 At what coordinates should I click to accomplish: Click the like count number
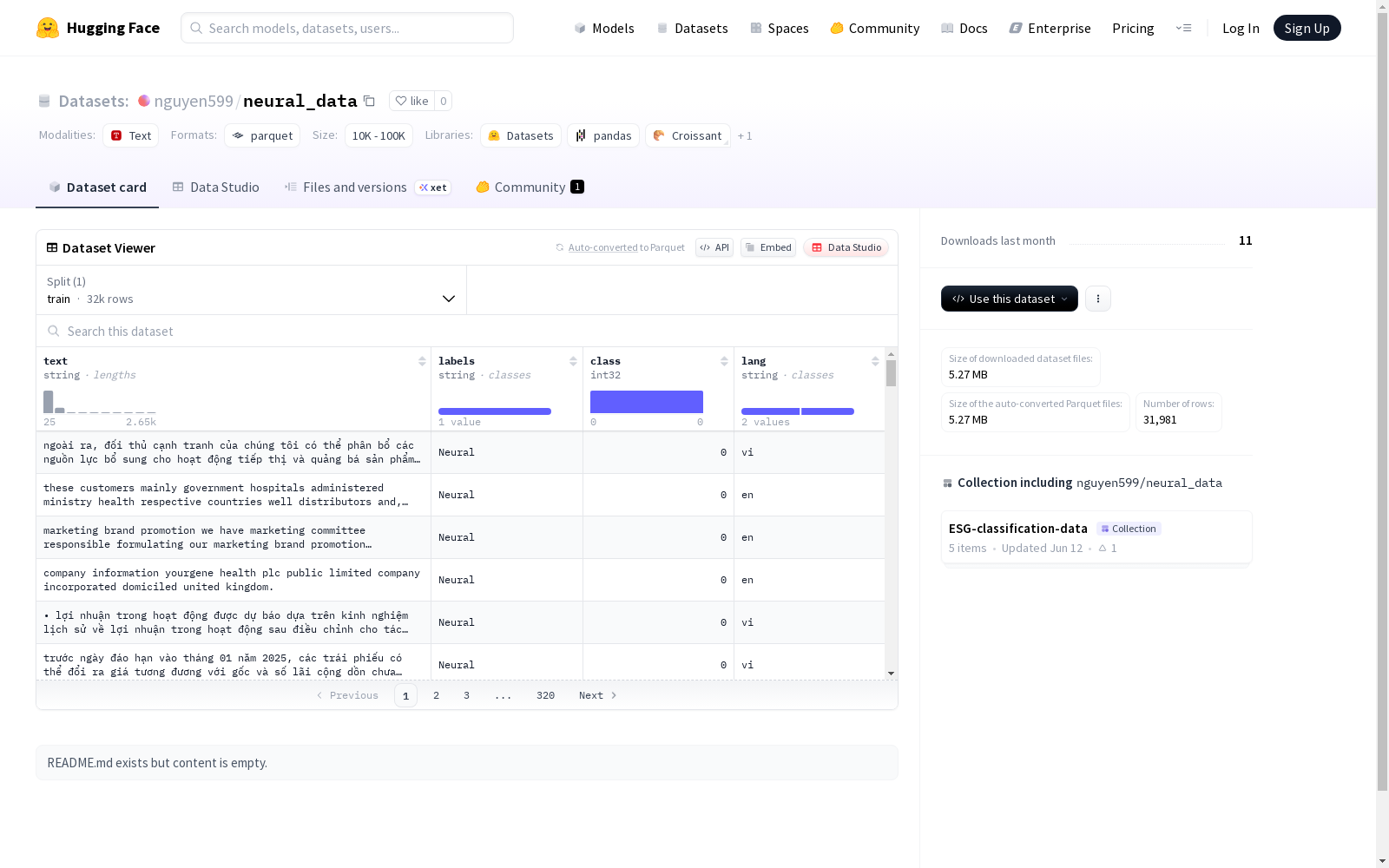(x=444, y=101)
